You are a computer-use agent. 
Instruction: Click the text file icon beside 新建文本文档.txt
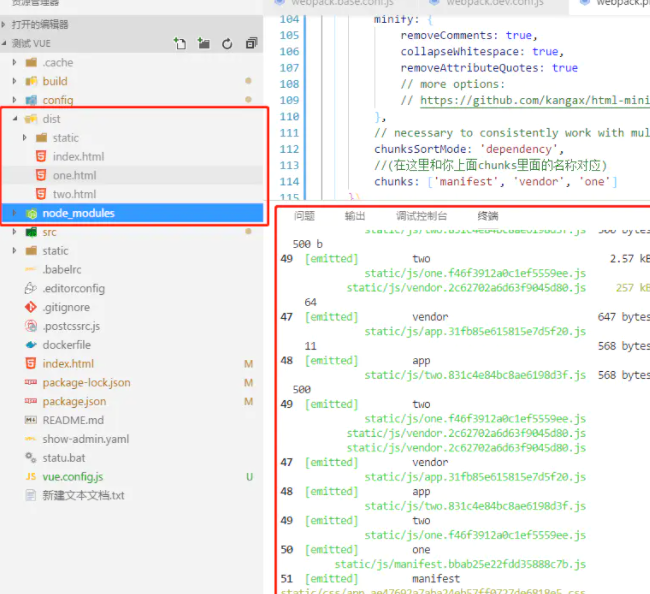click(31, 495)
